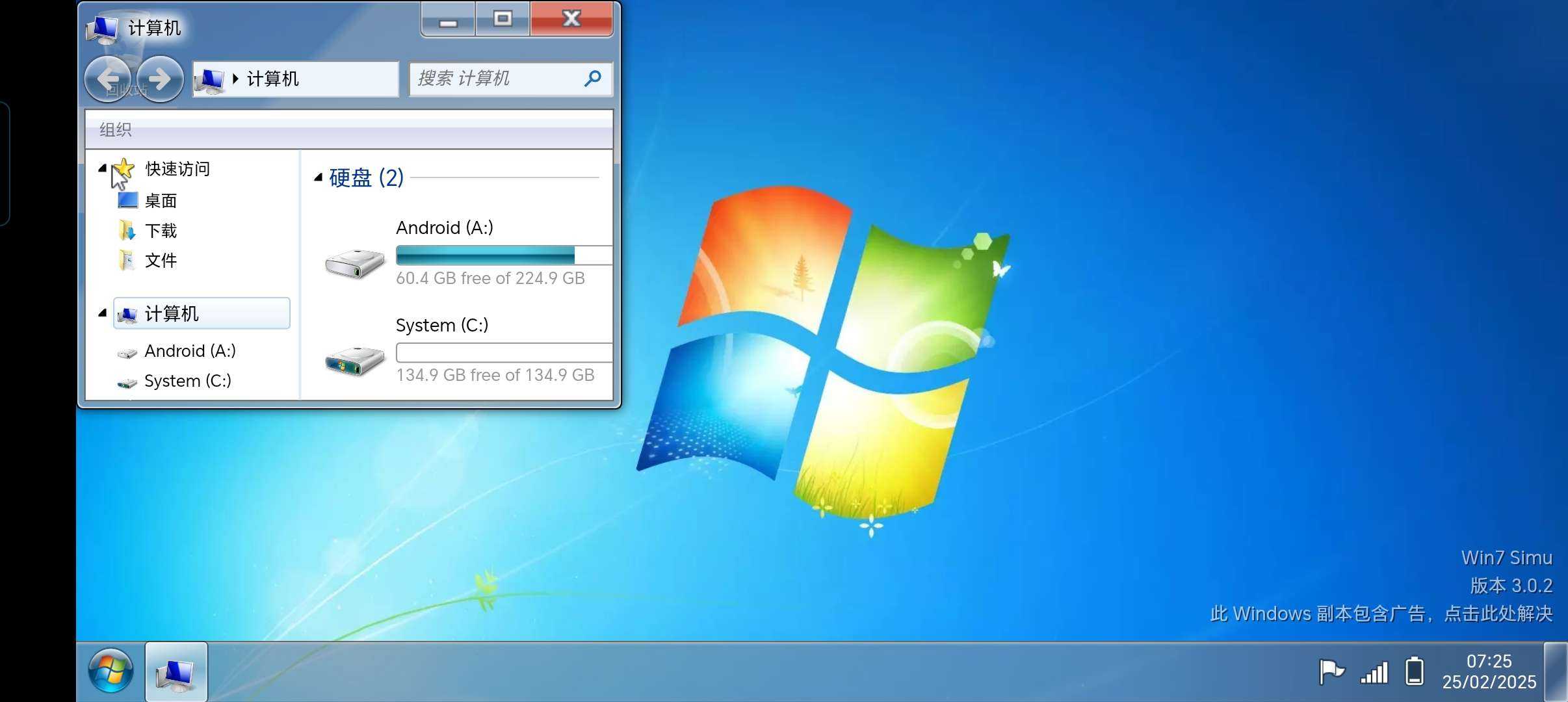The height and width of the screenshot is (702, 1568).
Task: Select 下载 in the sidebar
Action: (161, 231)
